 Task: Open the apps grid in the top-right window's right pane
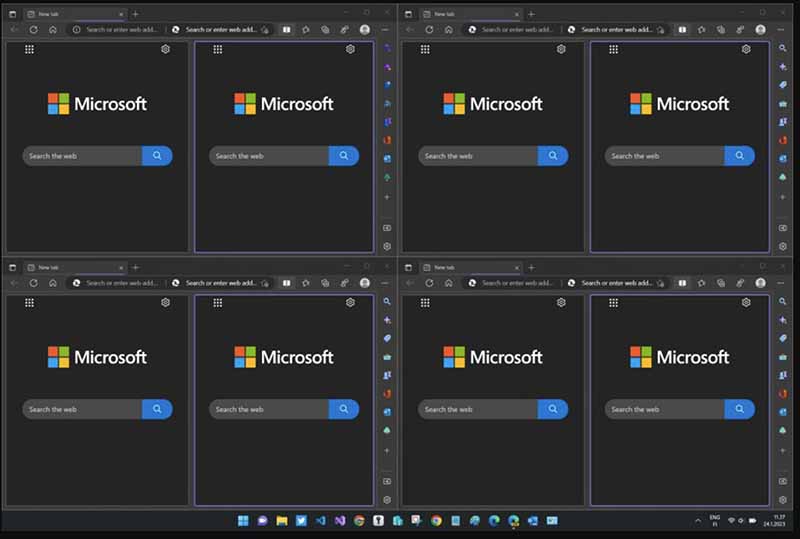click(613, 50)
